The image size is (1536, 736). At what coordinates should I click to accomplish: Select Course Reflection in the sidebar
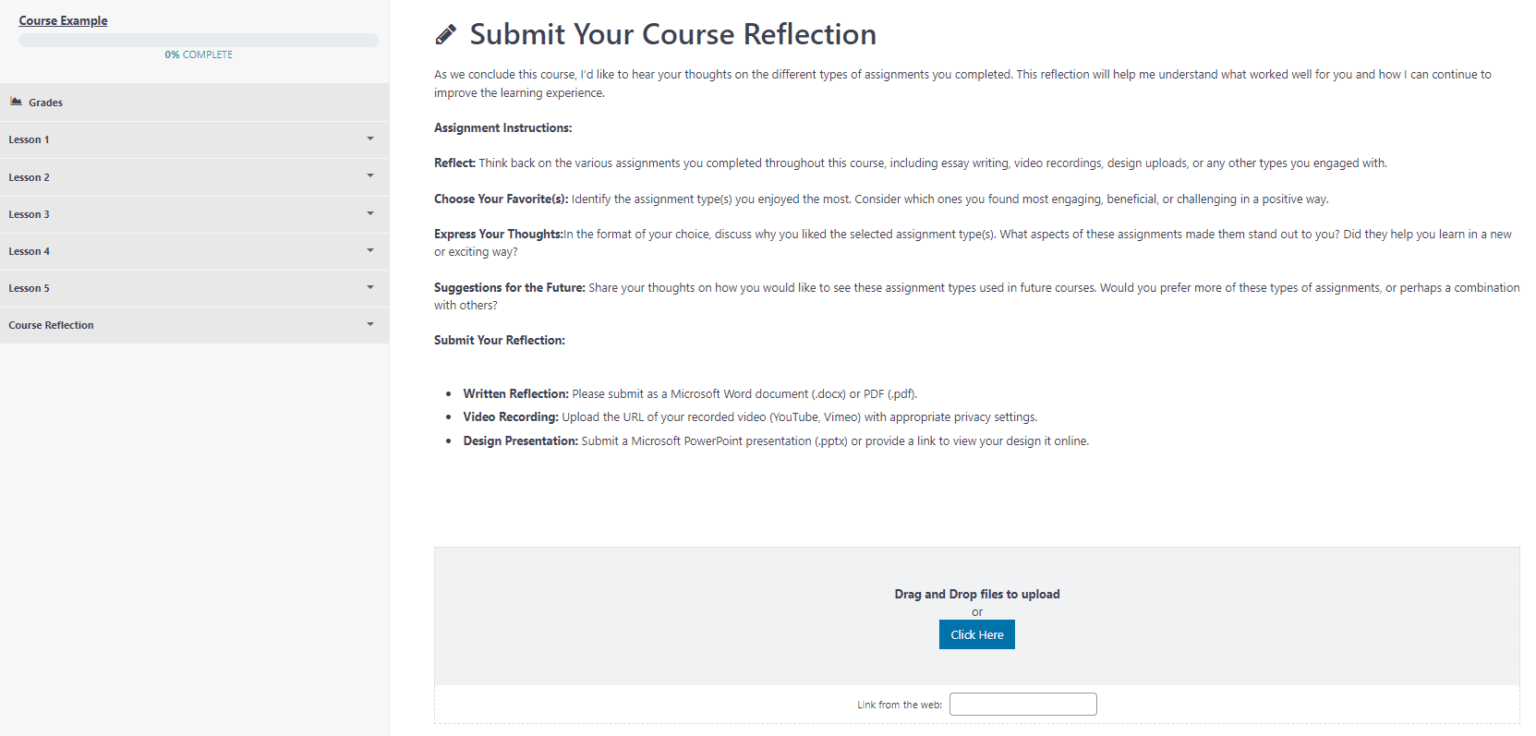pyautogui.click(x=50, y=325)
